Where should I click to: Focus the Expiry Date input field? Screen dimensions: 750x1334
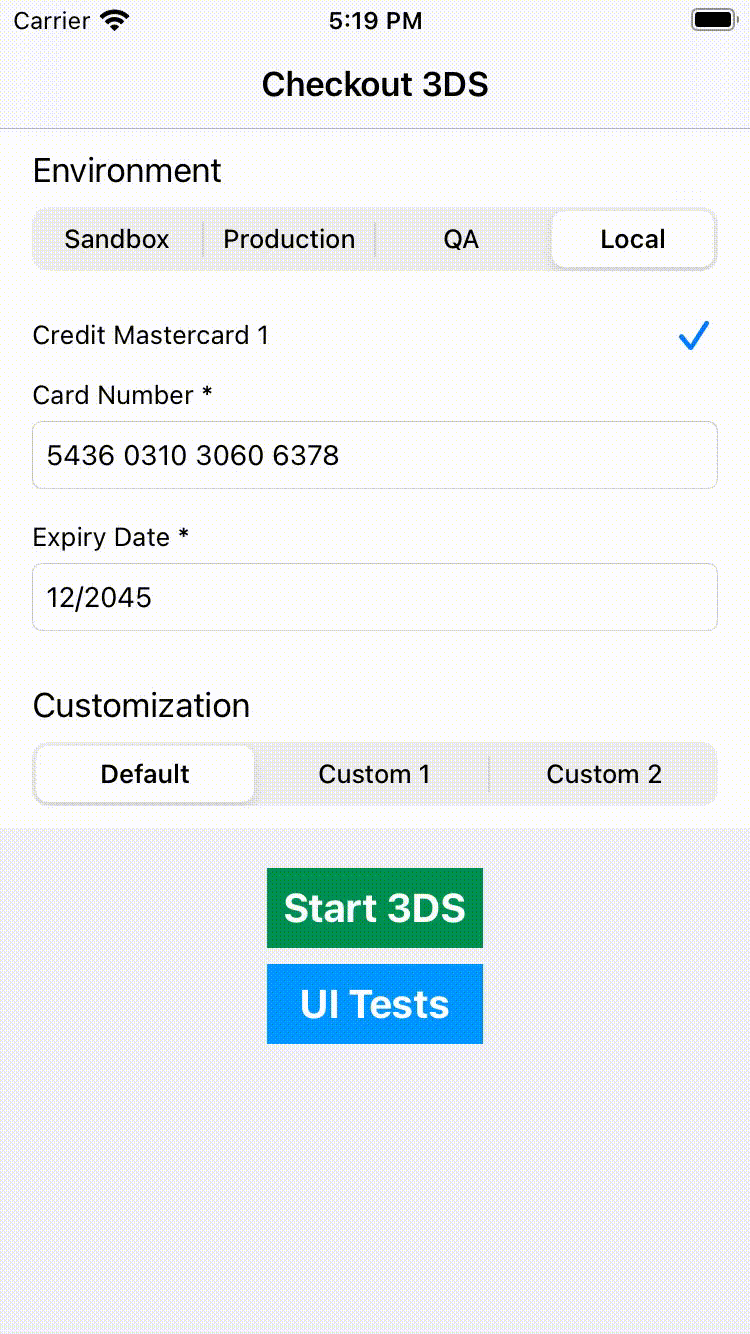click(x=375, y=597)
